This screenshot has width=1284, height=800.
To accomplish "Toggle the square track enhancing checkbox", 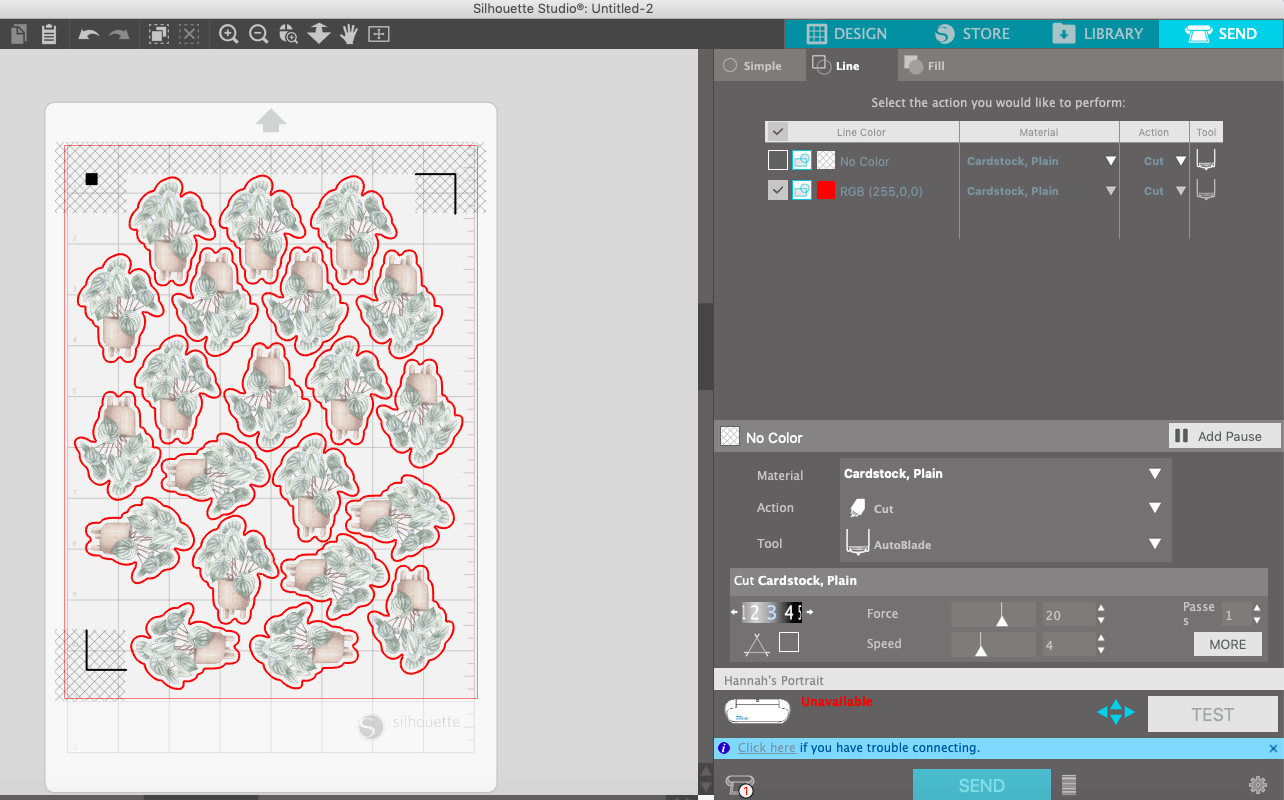I will (x=789, y=642).
